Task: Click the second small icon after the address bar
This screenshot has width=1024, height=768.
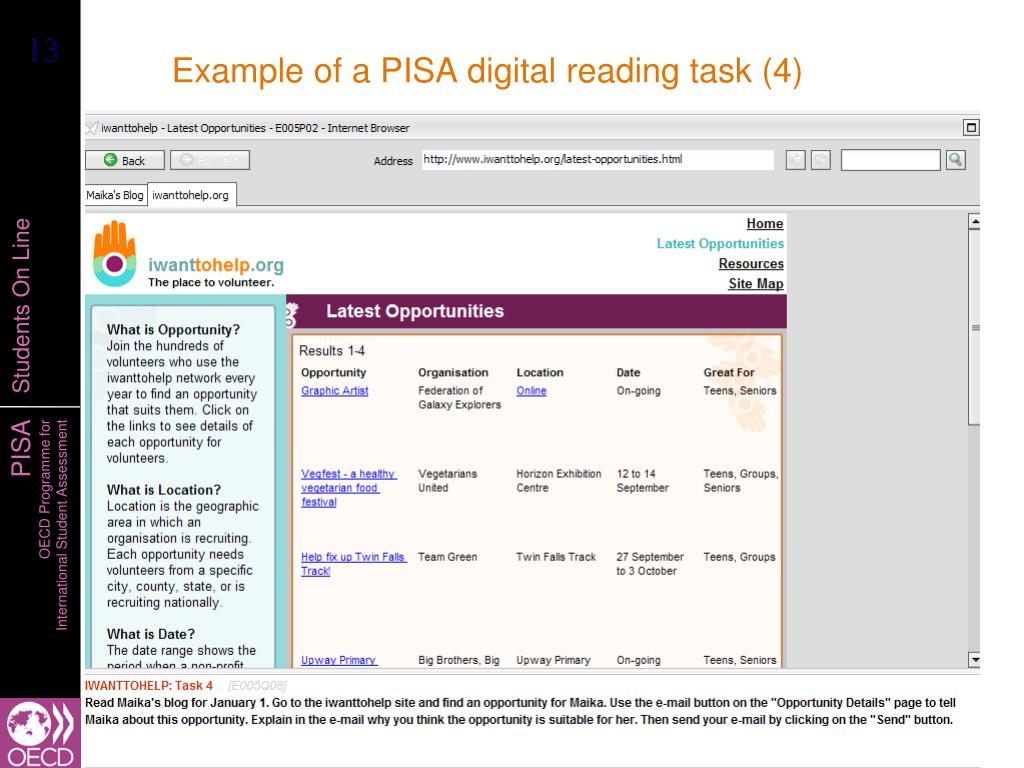Action: pos(821,159)
